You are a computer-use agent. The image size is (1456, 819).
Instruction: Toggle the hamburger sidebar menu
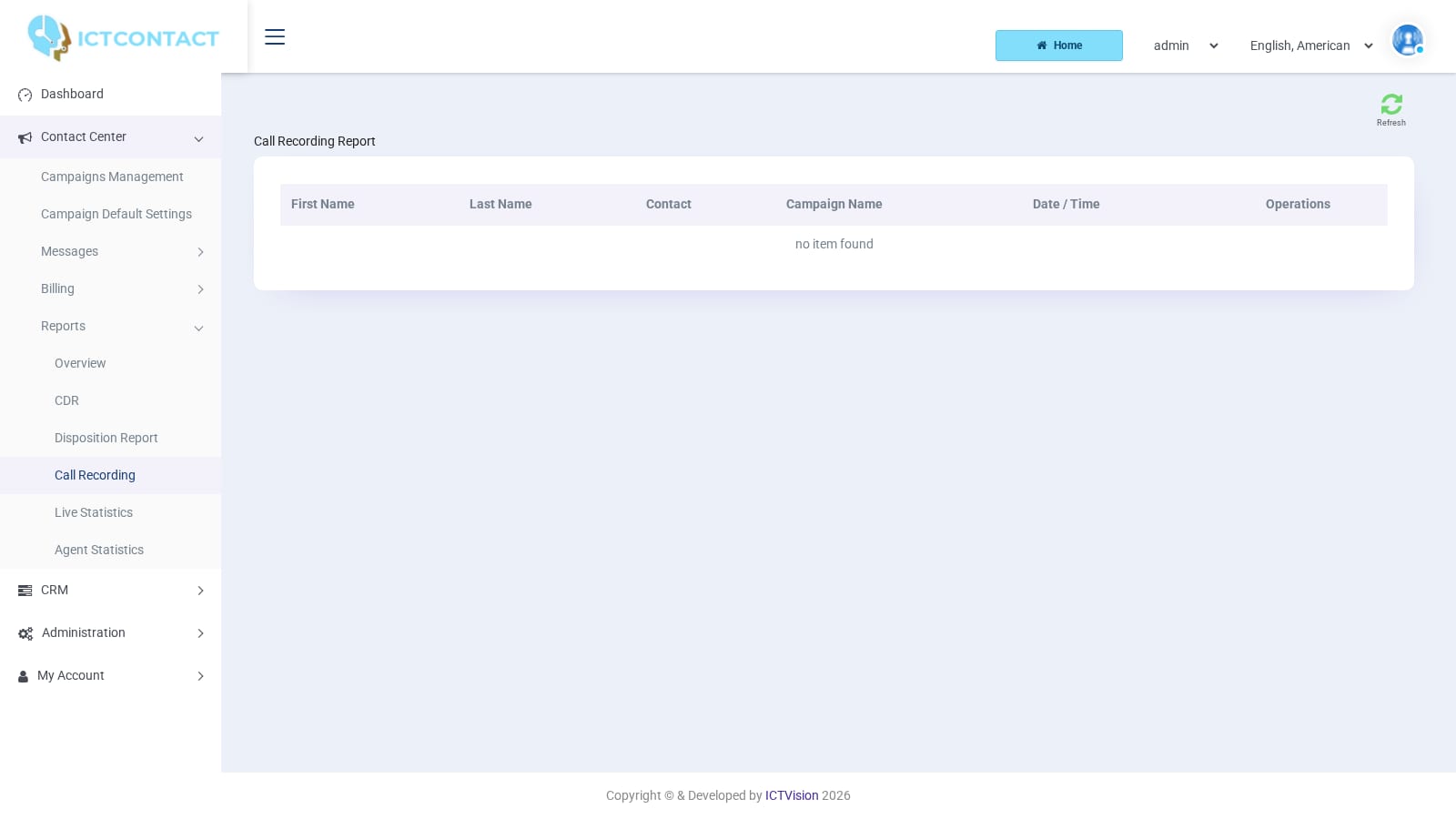click(275, 37)
